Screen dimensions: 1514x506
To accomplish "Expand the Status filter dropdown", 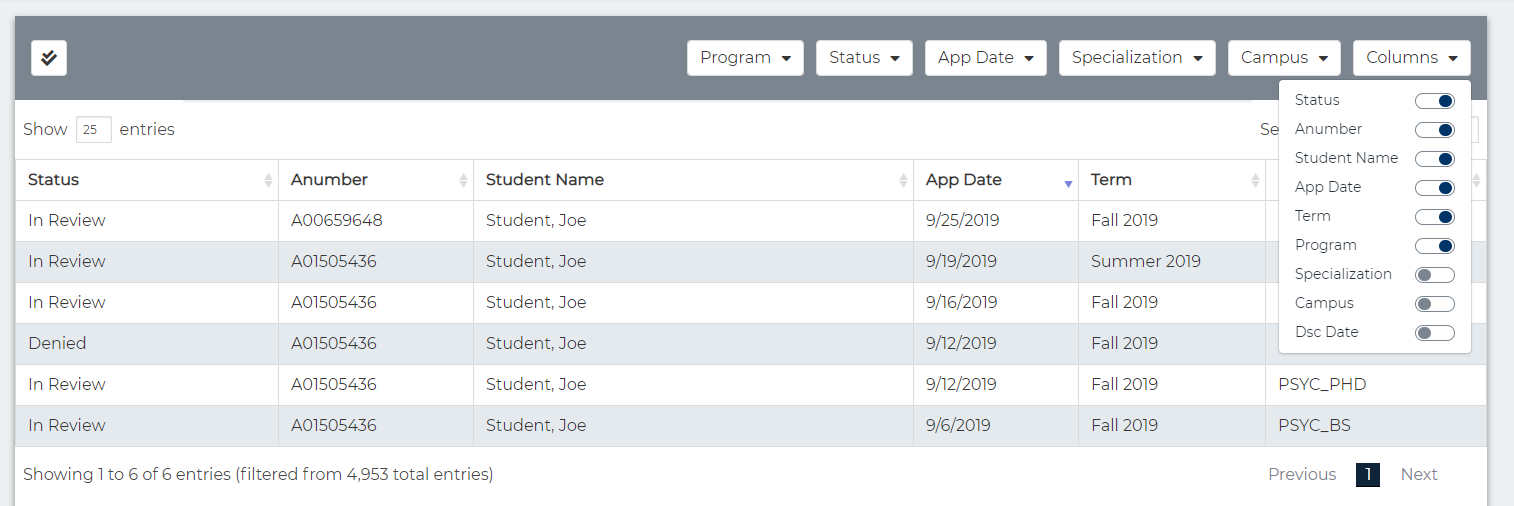I will click(x=864, y=58).
